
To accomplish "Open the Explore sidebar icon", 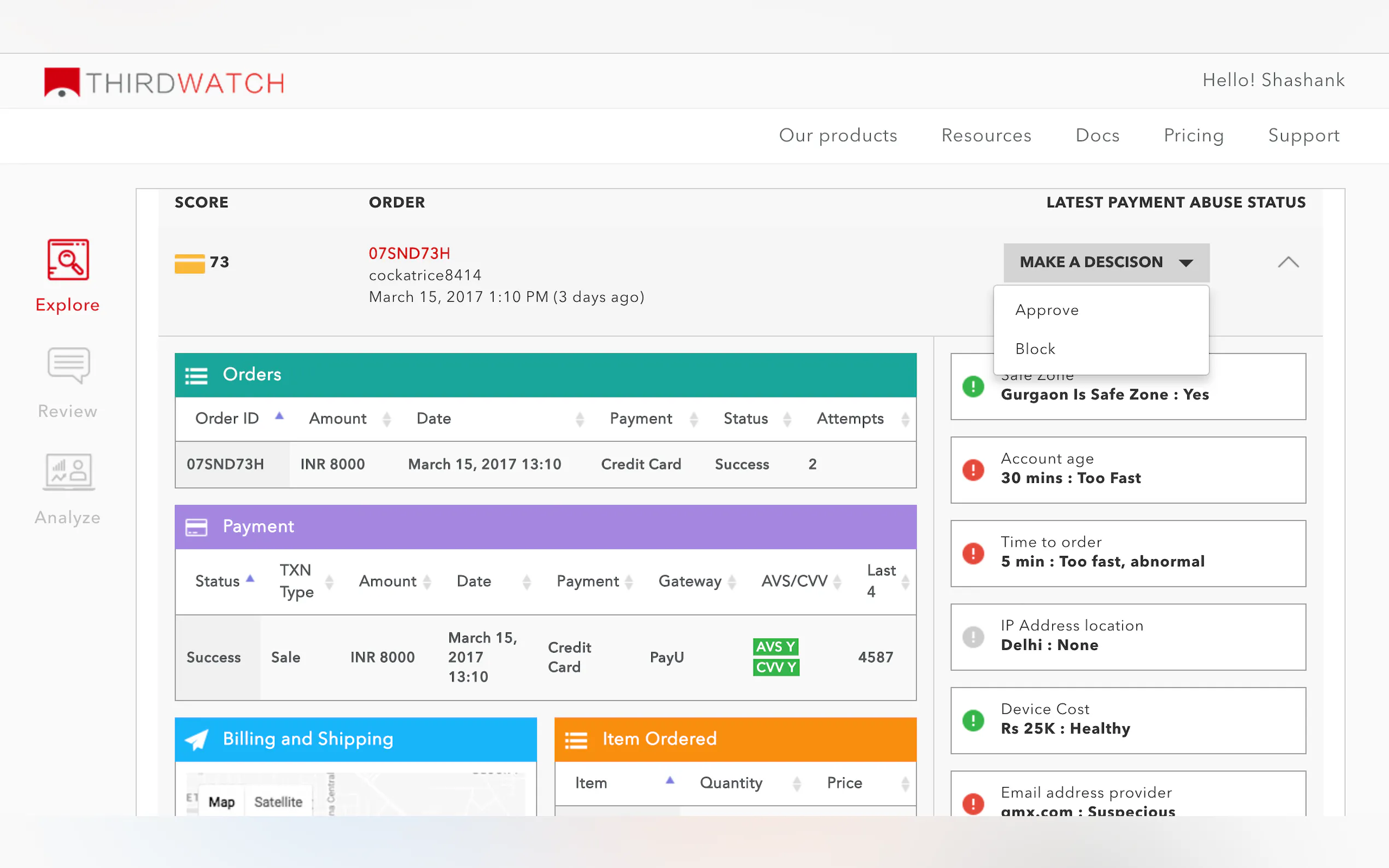I will pyautogui.click(x=68, y=260).
